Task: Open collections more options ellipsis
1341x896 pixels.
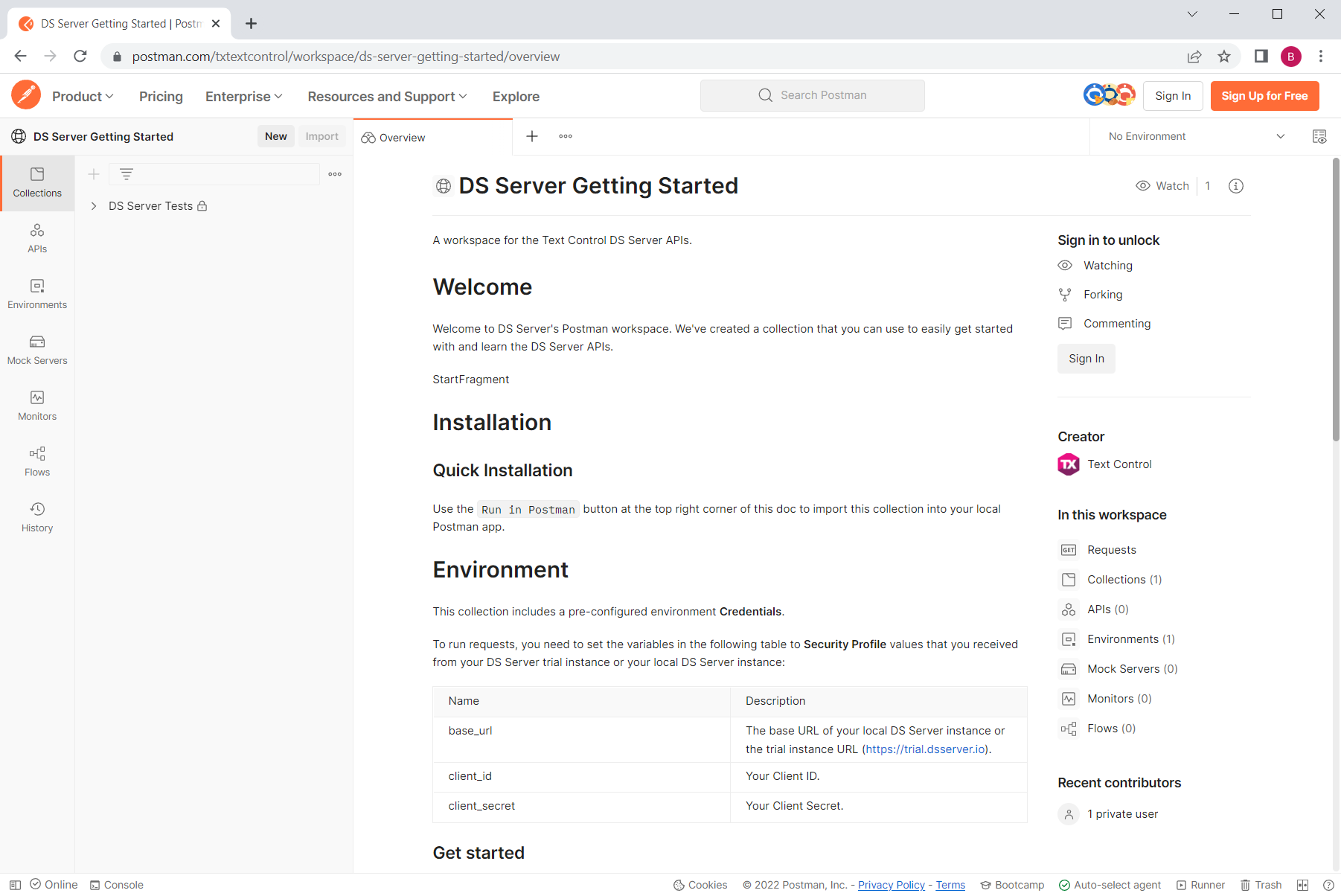Action: 335,174
